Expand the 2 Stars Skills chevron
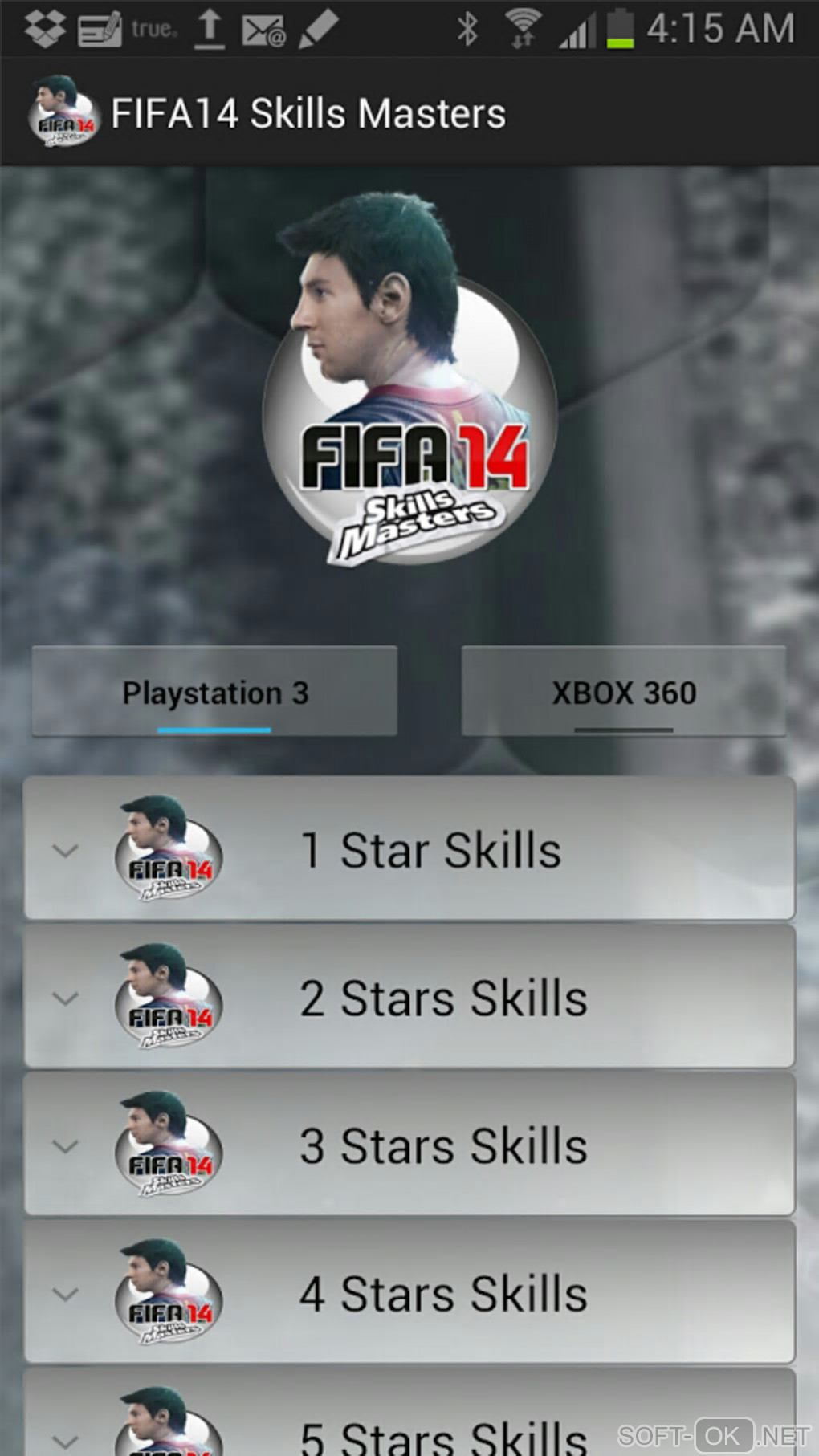 66,998
